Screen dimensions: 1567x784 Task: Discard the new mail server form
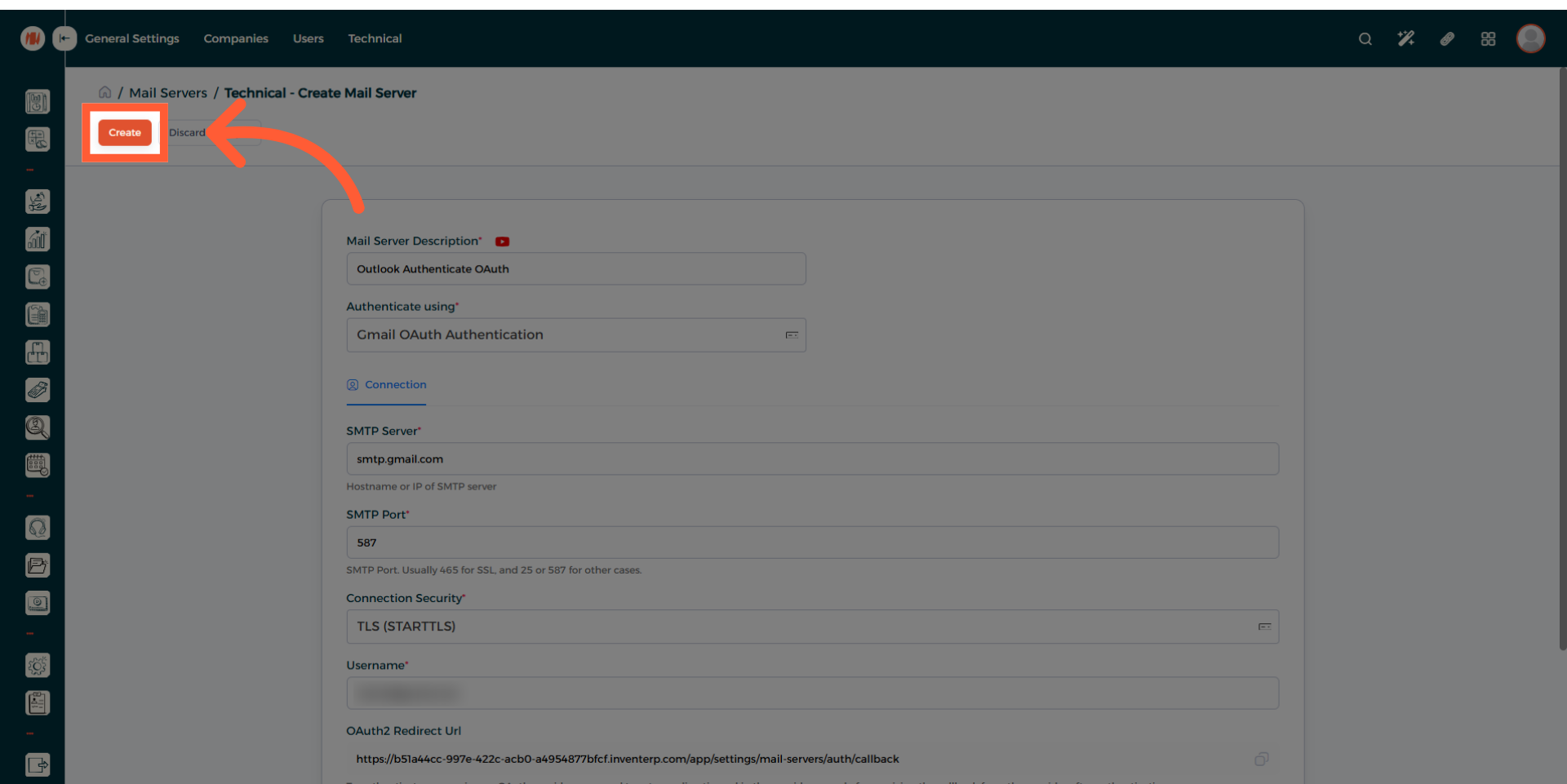[187, 132]
